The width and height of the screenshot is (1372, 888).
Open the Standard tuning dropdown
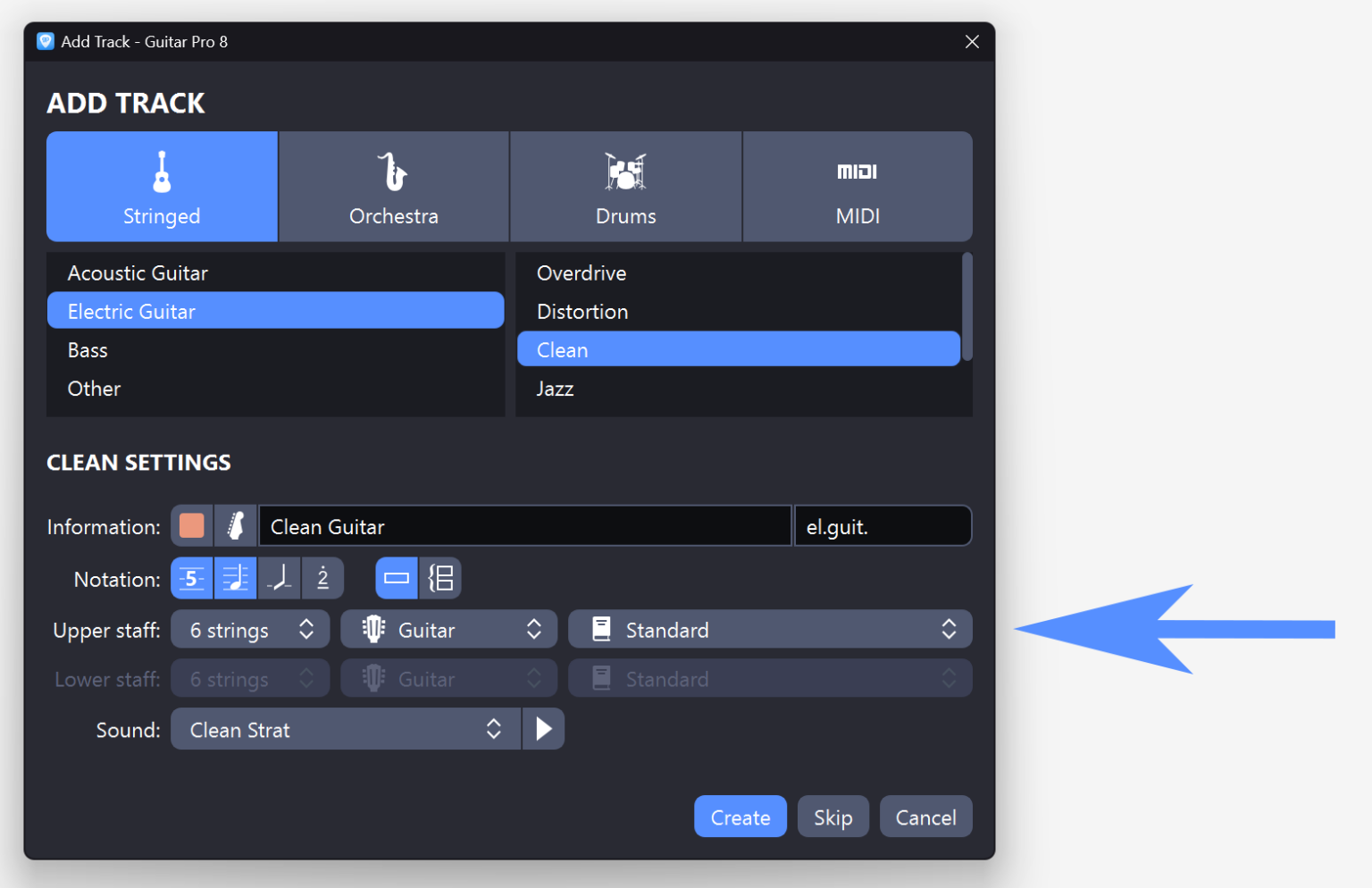(770, 629)
